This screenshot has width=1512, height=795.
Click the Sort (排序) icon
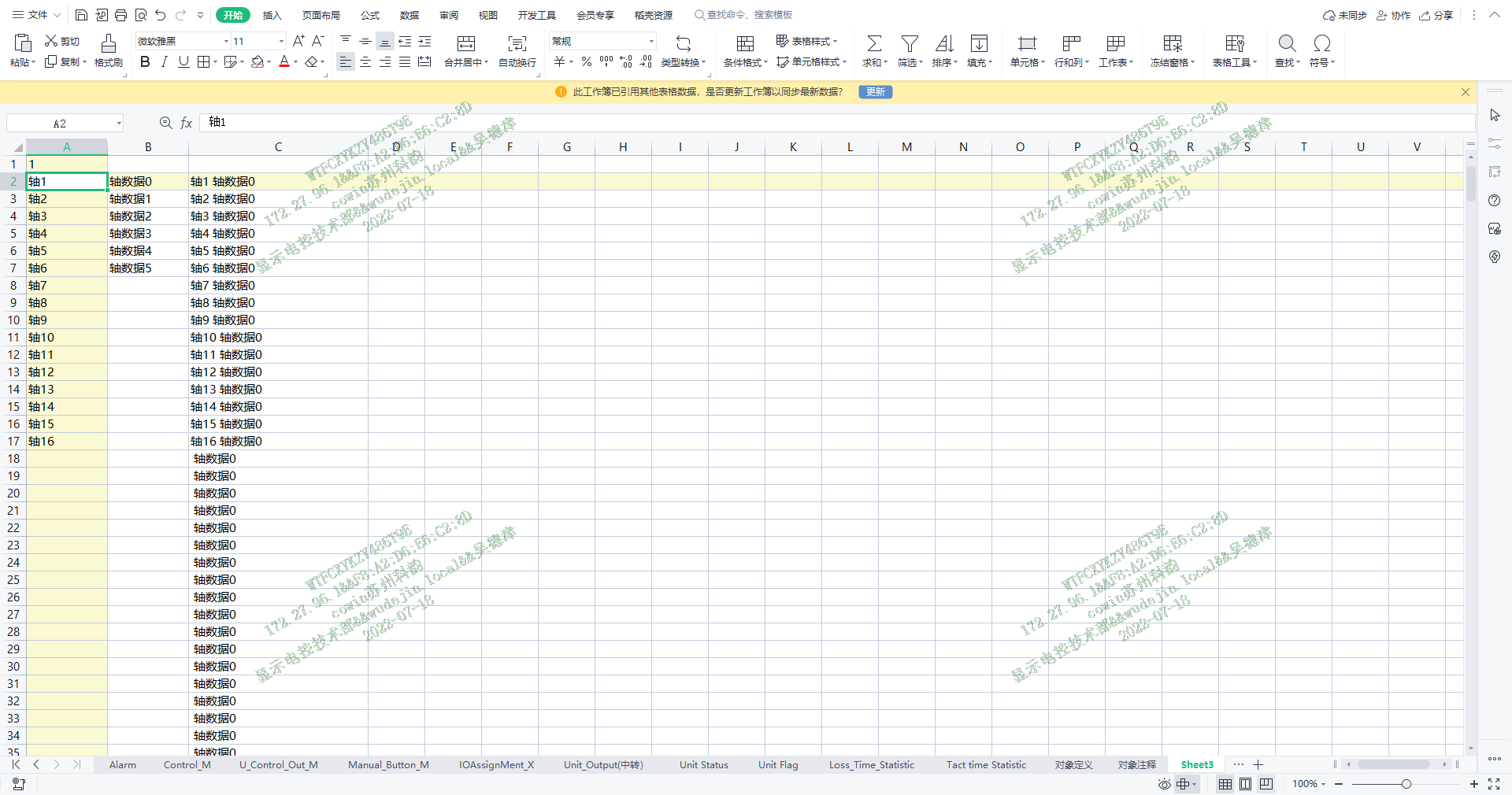(943, 43)
